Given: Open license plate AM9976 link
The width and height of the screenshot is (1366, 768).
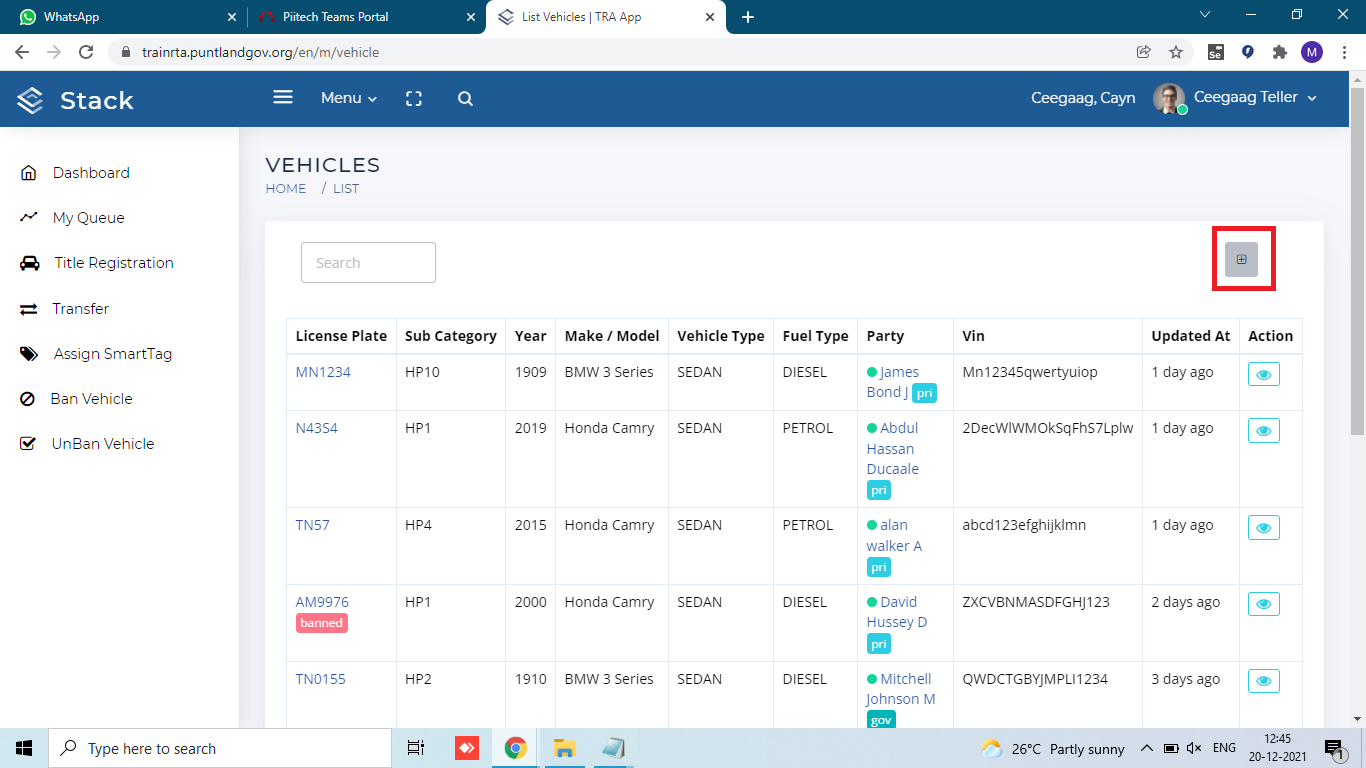Looking at the screenshot, I should 322,602.
